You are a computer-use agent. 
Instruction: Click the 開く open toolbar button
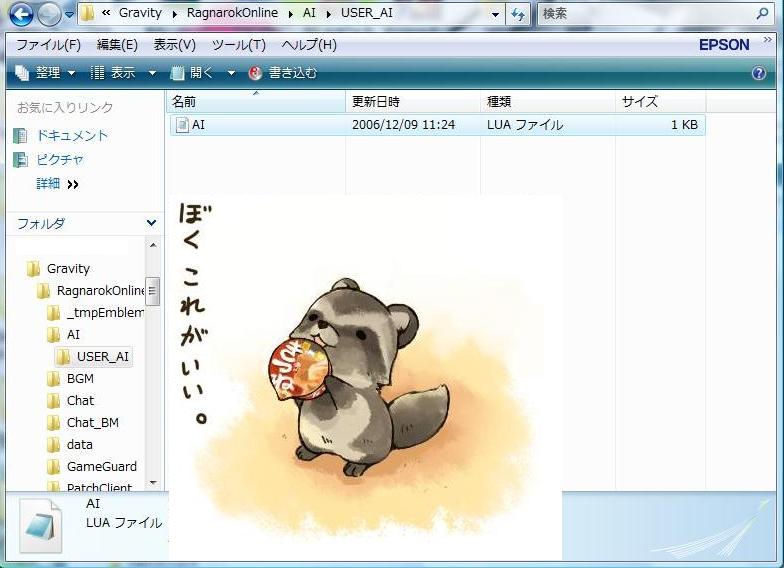coord(193,73)
